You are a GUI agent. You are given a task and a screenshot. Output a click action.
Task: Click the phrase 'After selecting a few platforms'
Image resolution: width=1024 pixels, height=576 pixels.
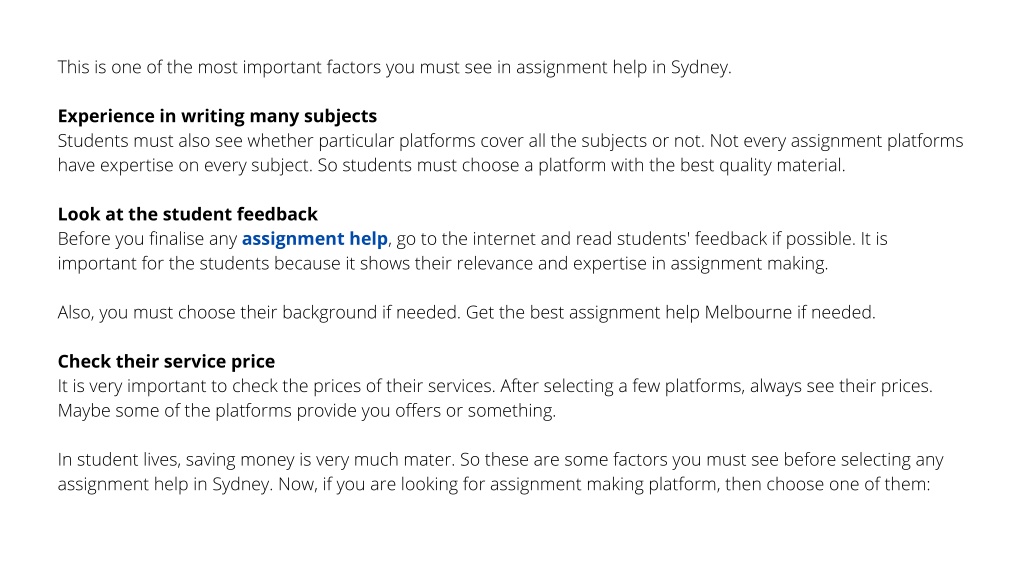pos(622,386)
